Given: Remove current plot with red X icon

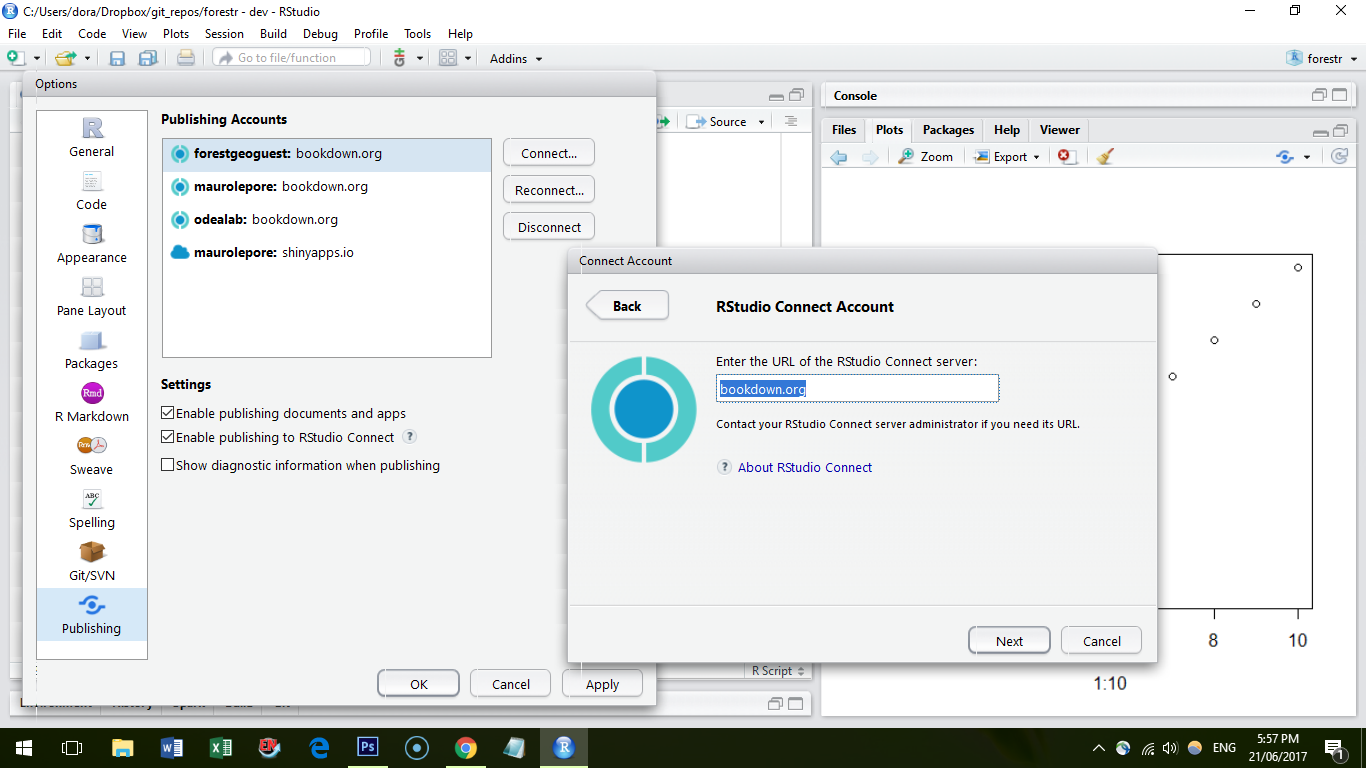Looking at the screenshot, I should click(x=1066, y=156).
